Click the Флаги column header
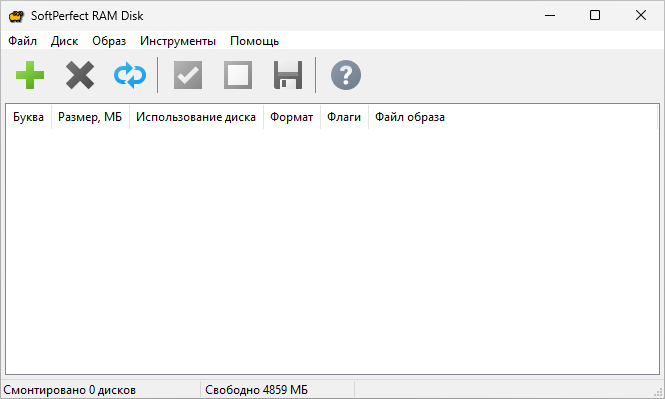 click(344, 117)
